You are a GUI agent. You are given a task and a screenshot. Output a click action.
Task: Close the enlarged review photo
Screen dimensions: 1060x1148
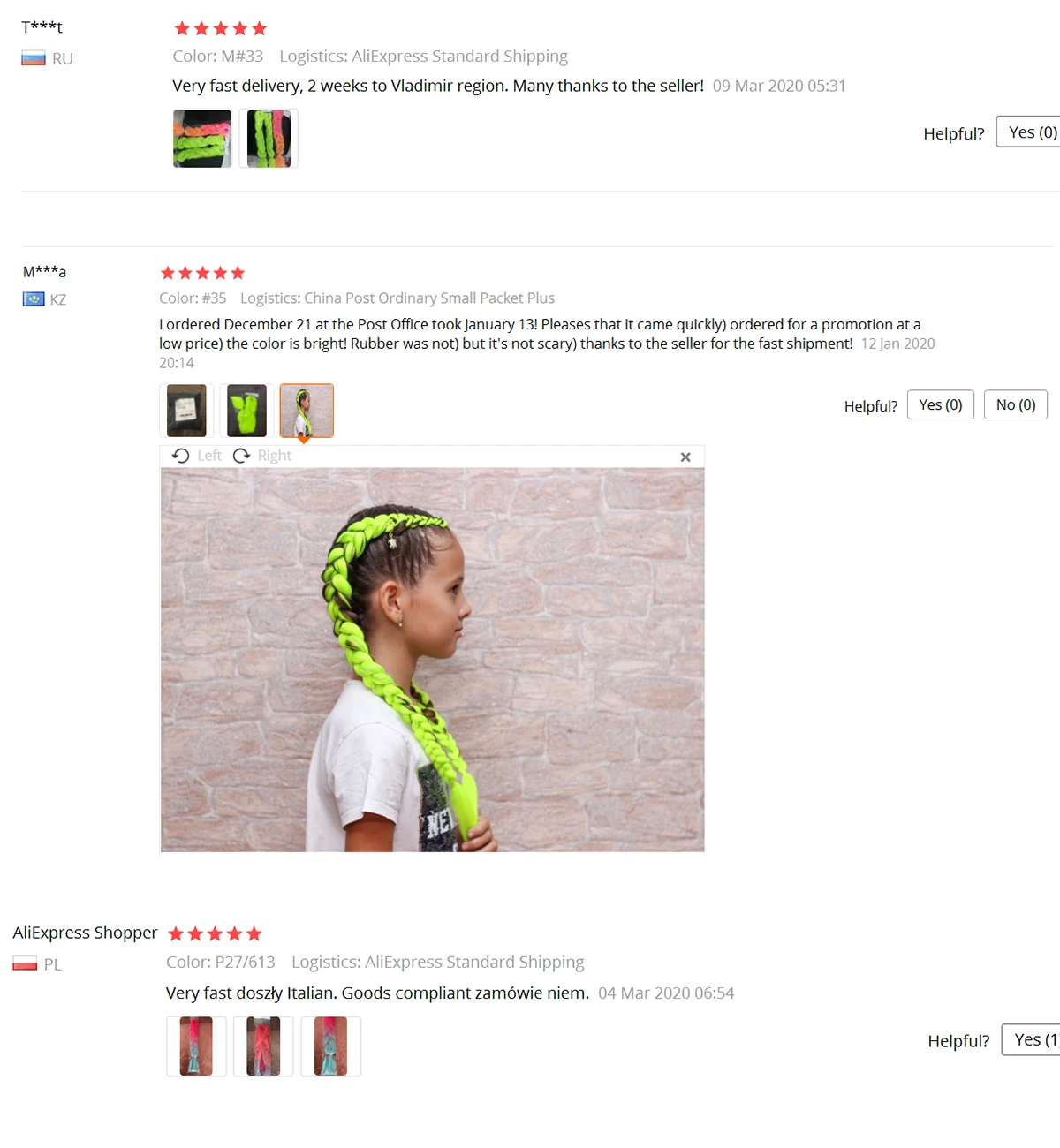click(x=685, y=457)
